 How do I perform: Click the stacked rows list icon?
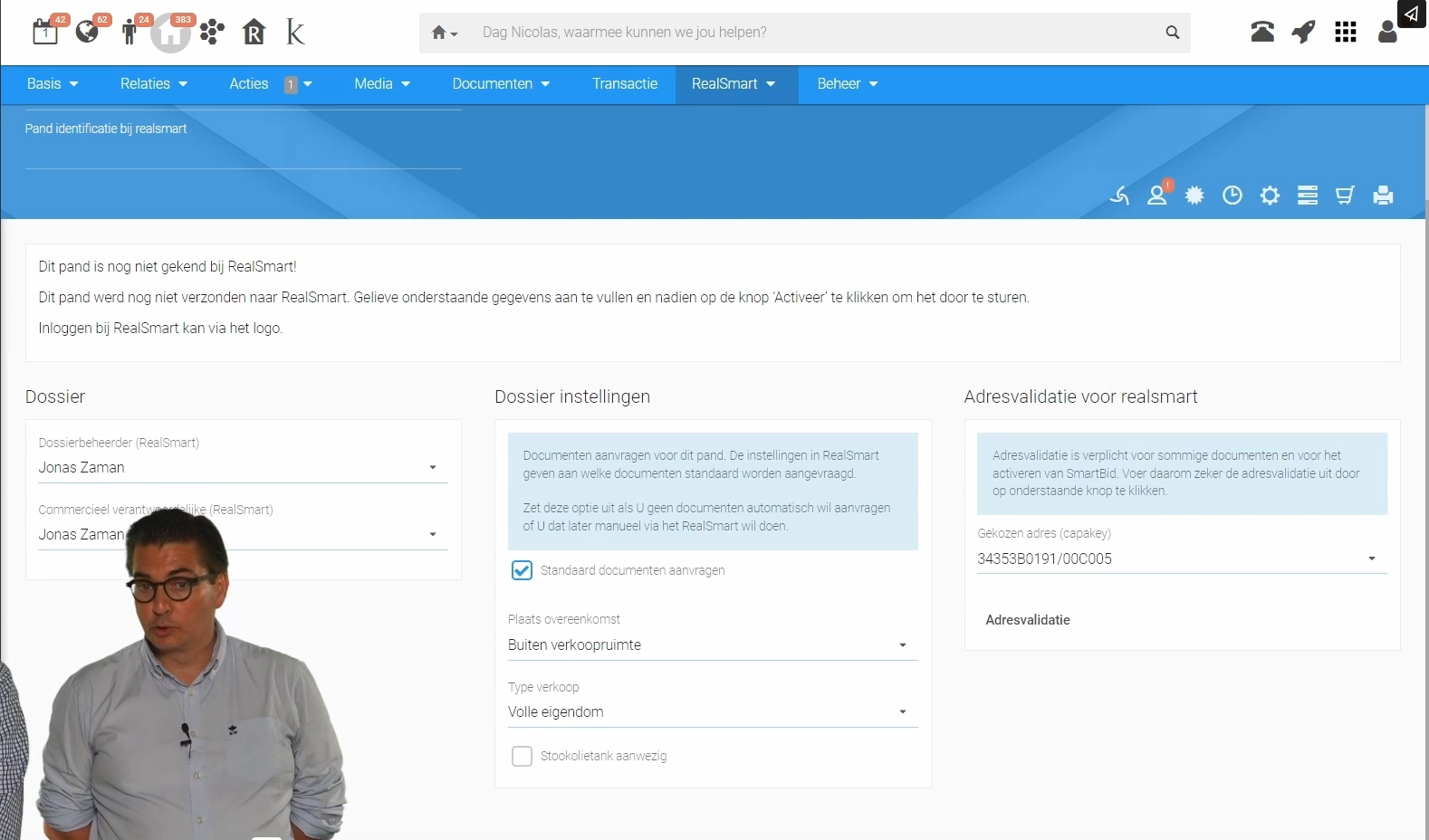pyautogui.click(x=1308, y=196)
